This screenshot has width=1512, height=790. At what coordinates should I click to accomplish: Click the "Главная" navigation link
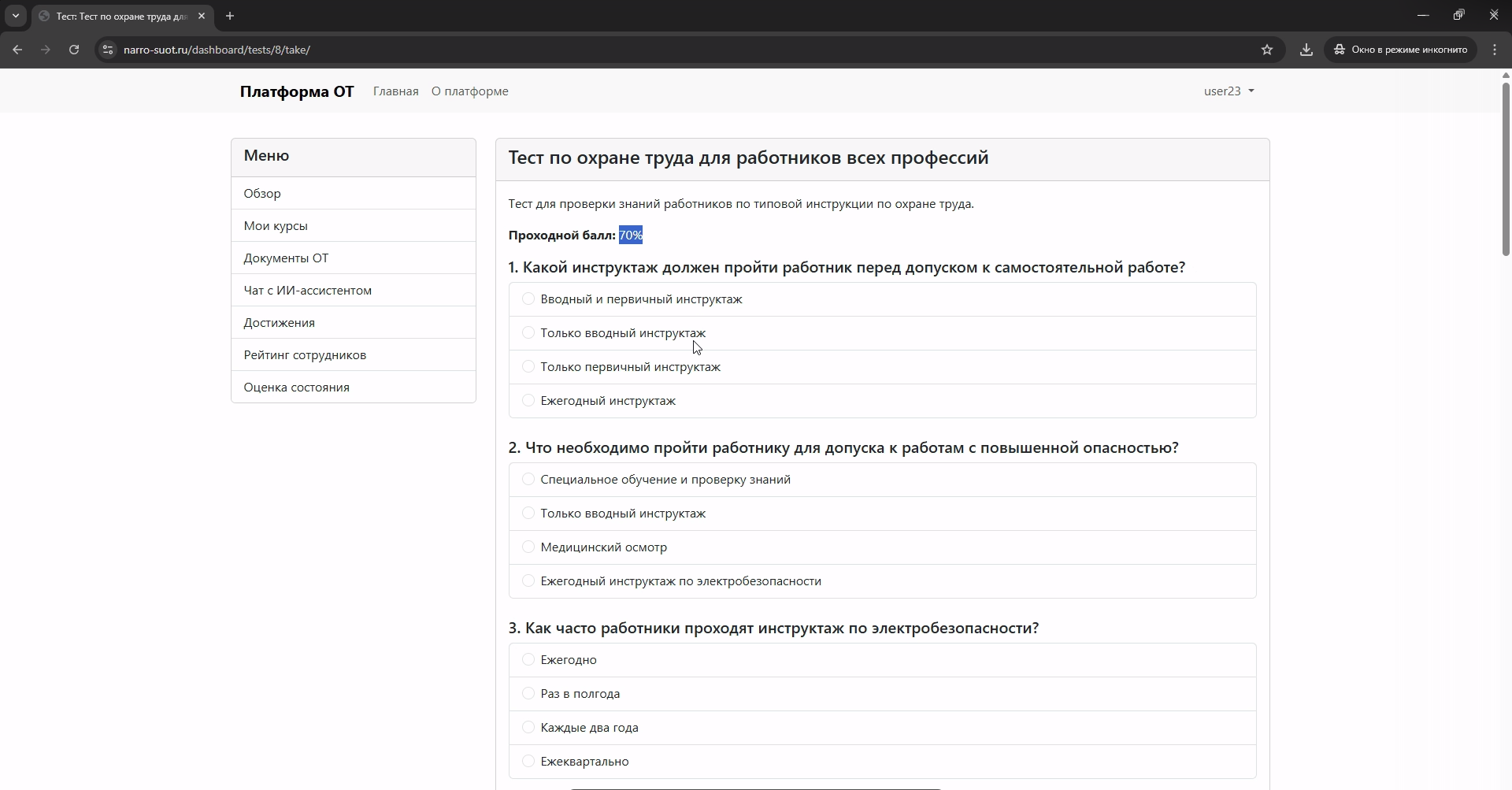point(395,91)
